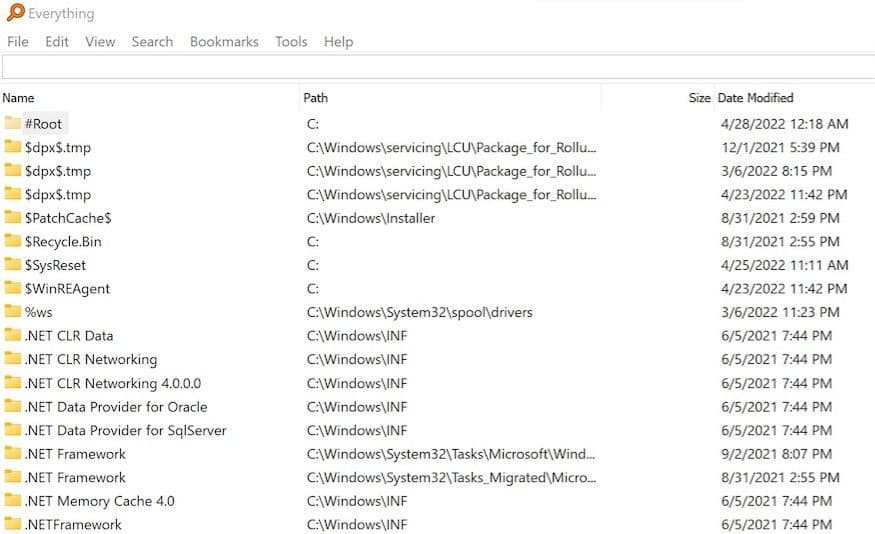Click the .NETFramework folder icon
Screen dimensions: 875x534
pos(12,523)
